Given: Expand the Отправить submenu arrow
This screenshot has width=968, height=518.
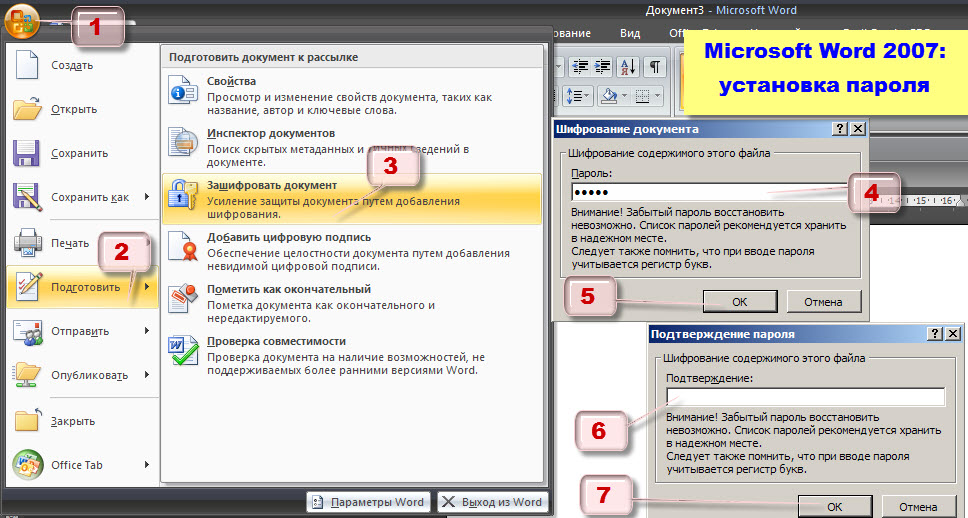Looking at the screenshot, I should coord(147,331).
